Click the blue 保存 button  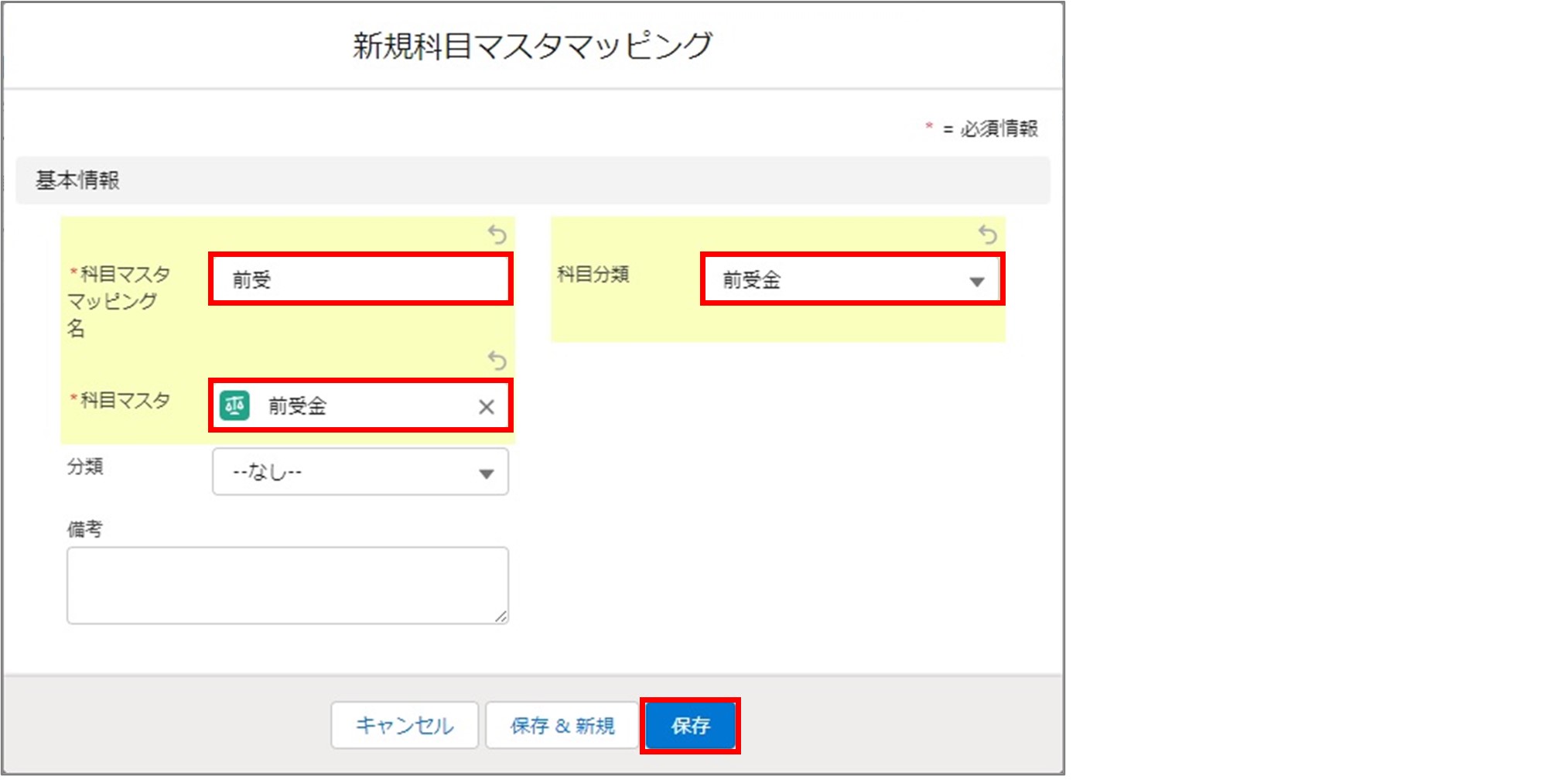(x=690, y=725)
